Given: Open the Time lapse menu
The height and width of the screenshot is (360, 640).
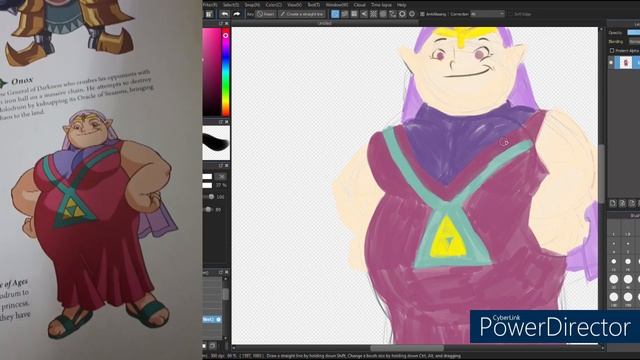Looking at the screenshot, I should click(381, 5).
